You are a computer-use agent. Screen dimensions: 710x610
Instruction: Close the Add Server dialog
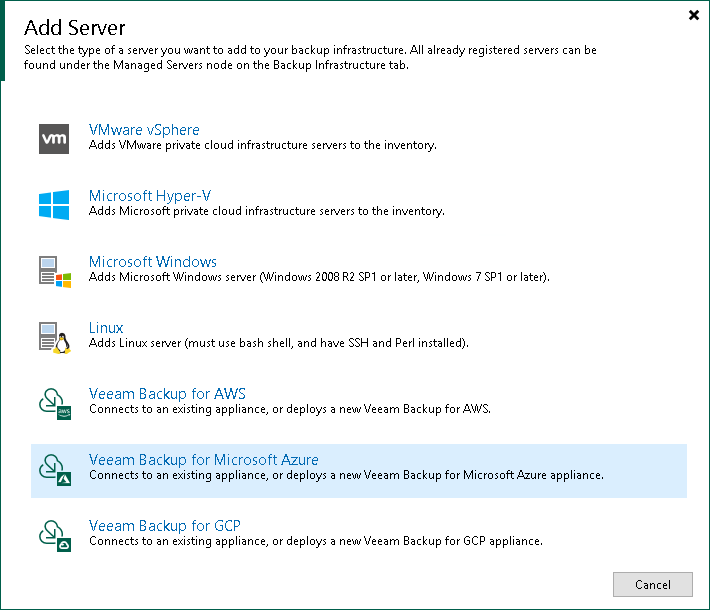pyautogui.click(x=694, y=15)
